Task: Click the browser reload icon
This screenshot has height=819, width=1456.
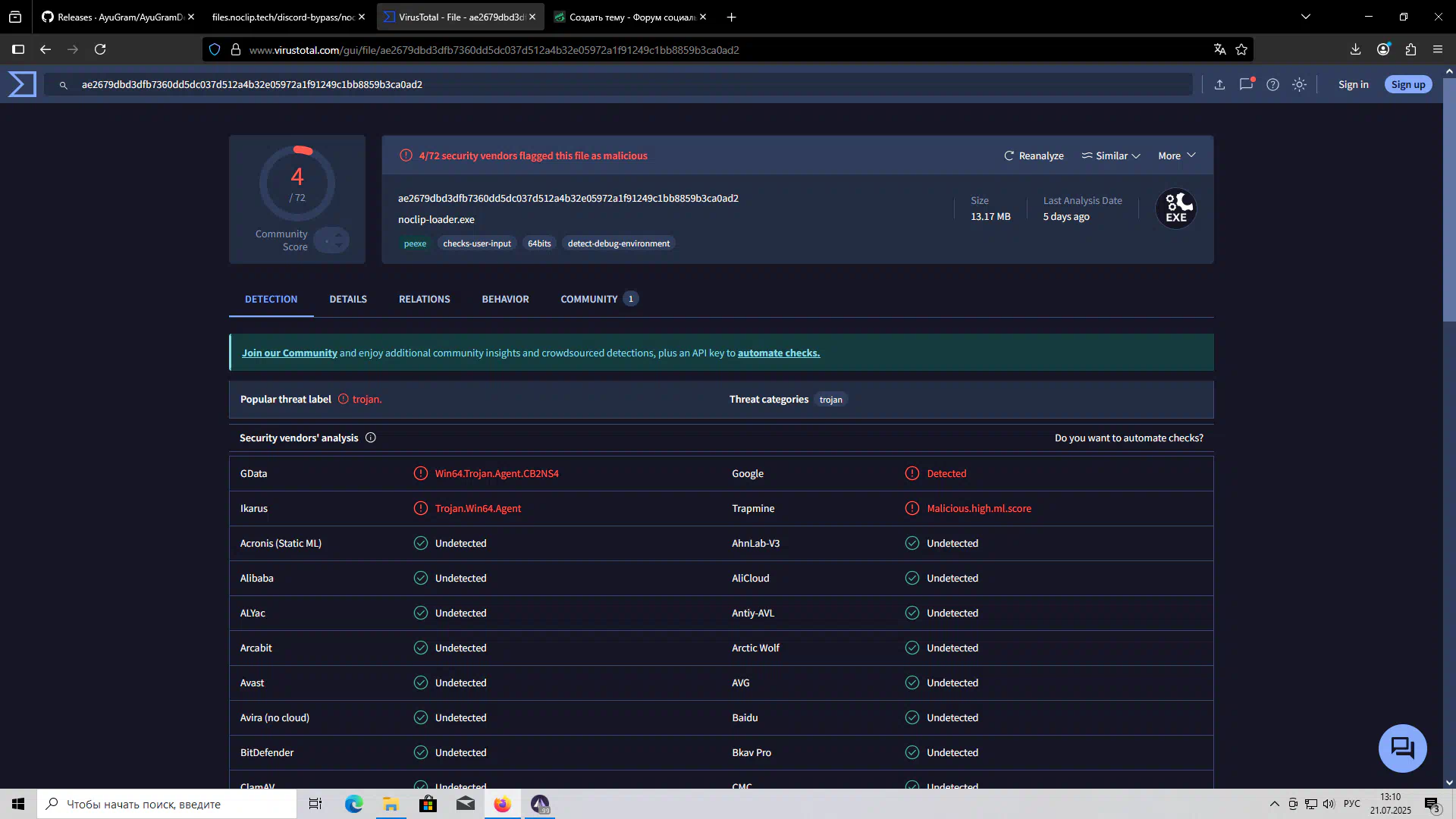Action: [x=100, y=50]
